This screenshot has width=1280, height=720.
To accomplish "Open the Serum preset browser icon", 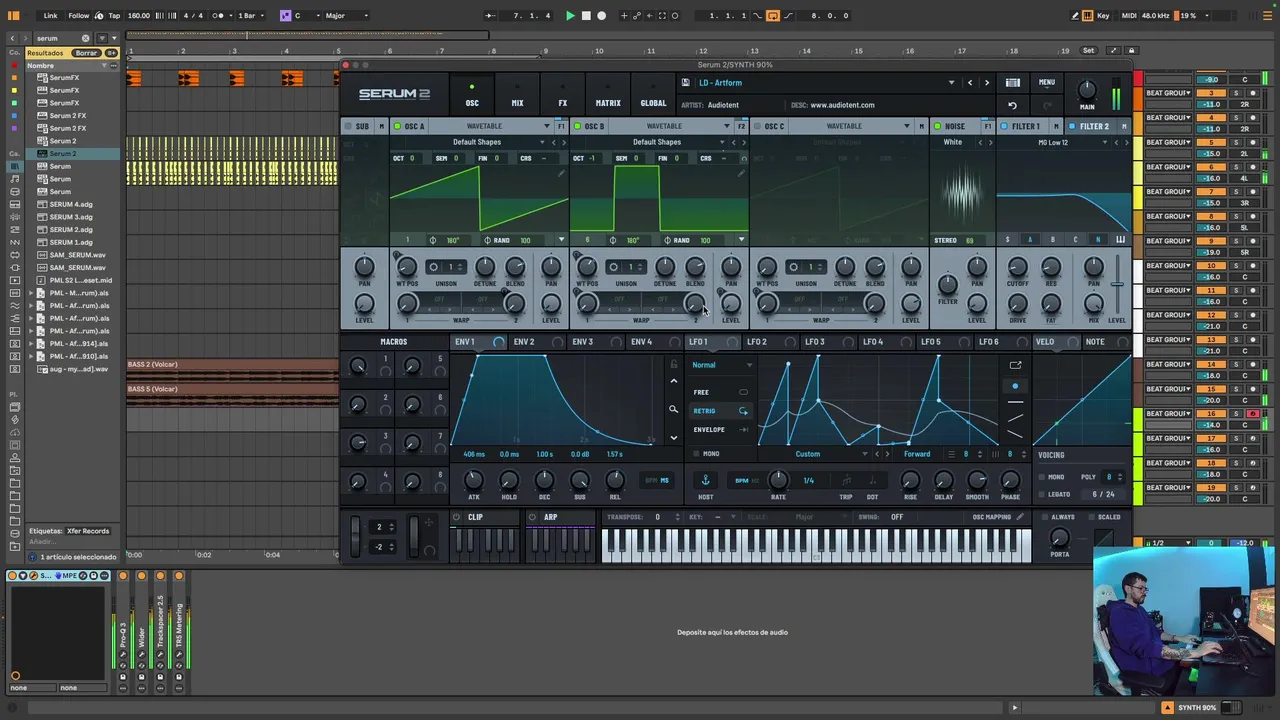I will click(x=1013, y=83).
